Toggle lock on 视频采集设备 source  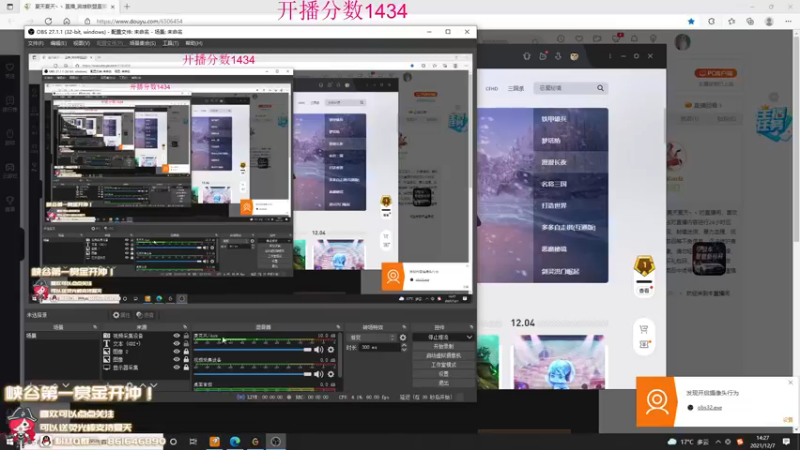tap(186, 336)
